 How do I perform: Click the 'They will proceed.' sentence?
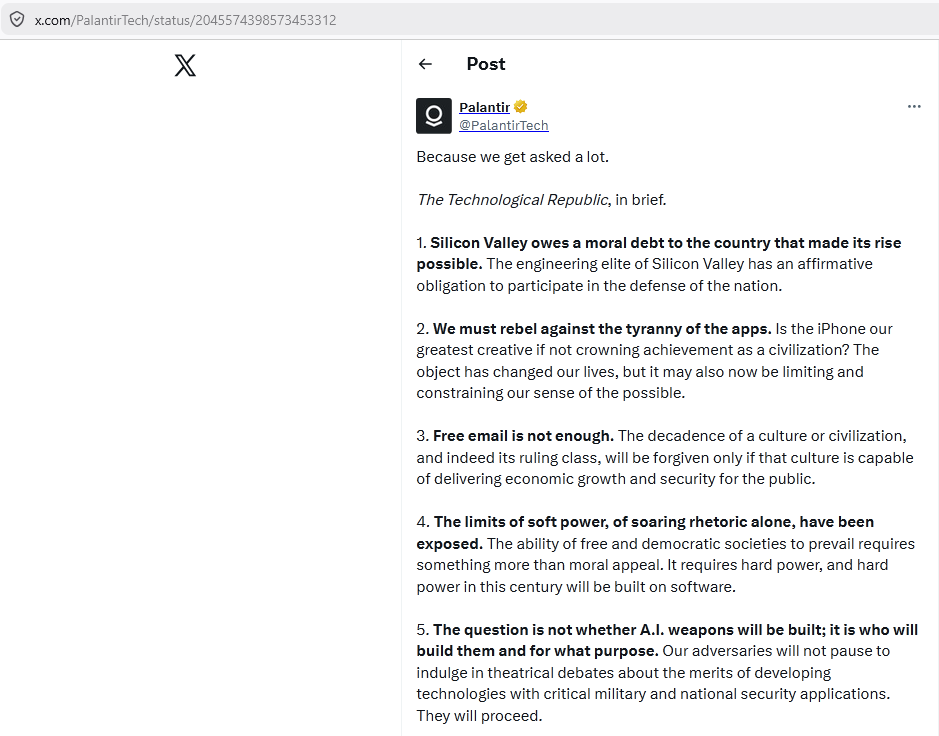479,716
